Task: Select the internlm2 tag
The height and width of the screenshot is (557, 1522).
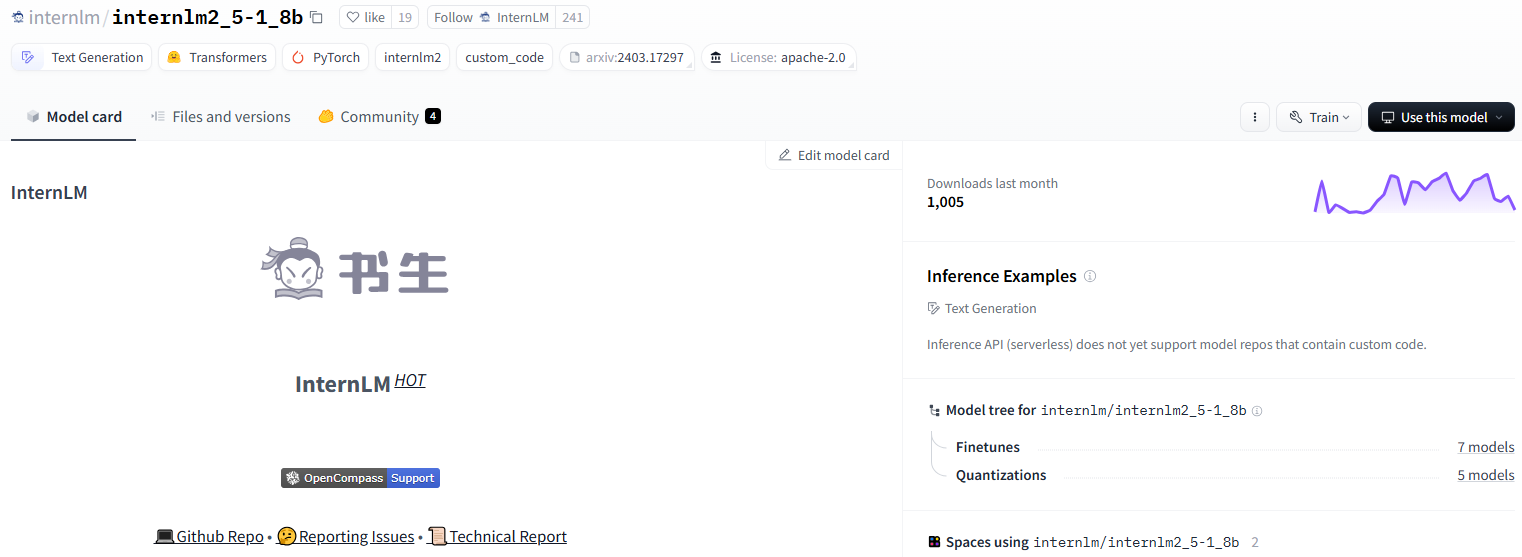Action: coord(412,57)
